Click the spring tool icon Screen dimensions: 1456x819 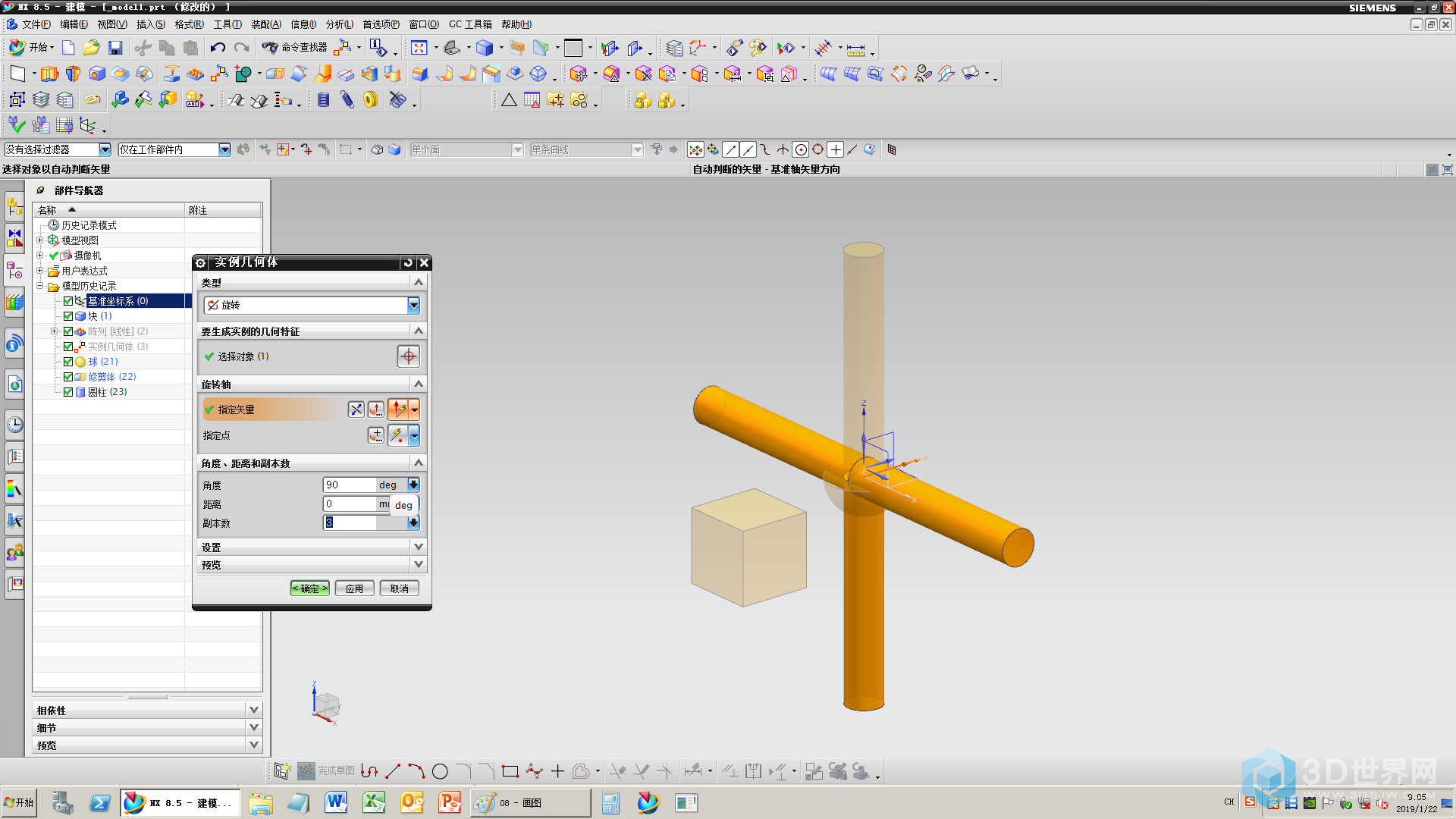pyautogui.click(x=347, y=99)
